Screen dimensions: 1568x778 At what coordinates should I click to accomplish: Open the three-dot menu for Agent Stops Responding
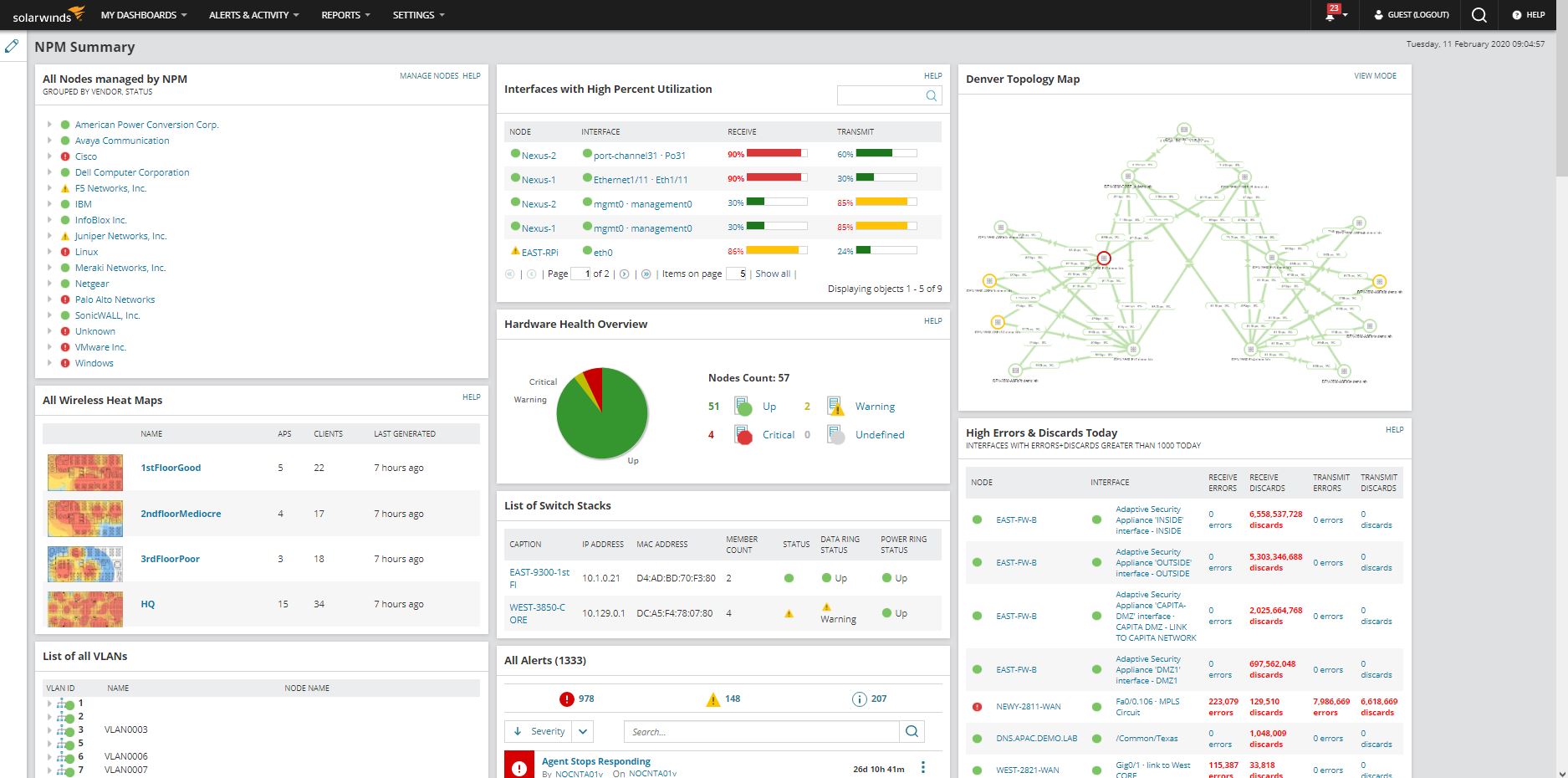point(923,767)
